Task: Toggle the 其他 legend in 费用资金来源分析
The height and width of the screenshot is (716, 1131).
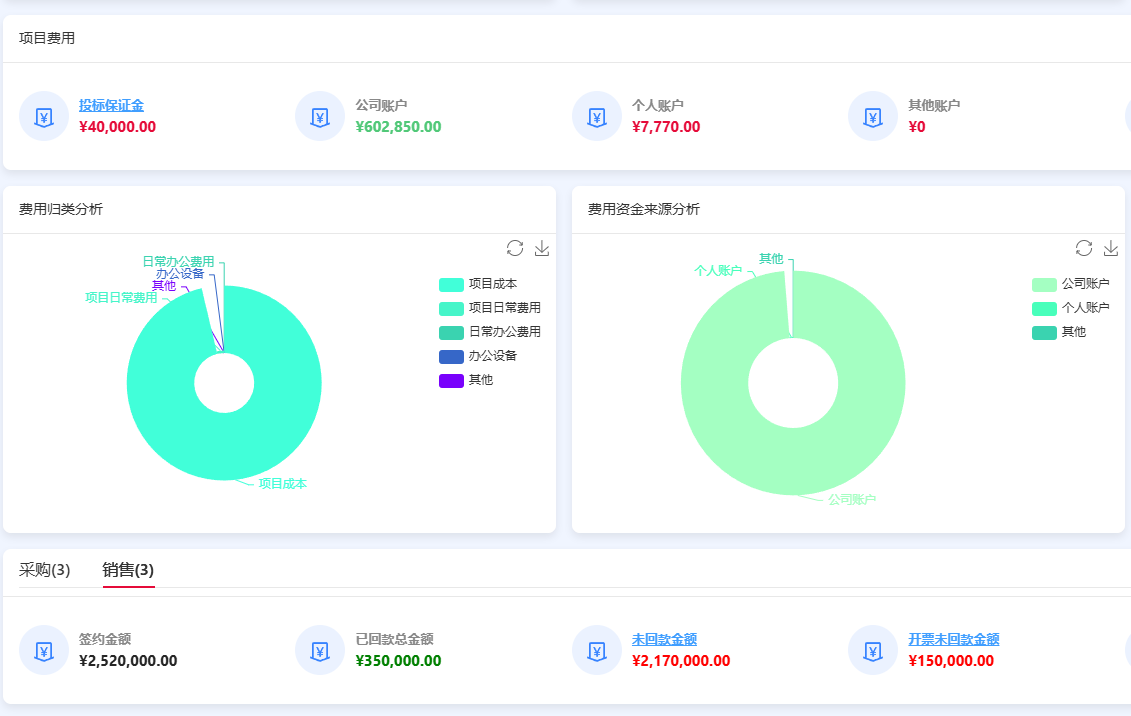Action: 1062,332
